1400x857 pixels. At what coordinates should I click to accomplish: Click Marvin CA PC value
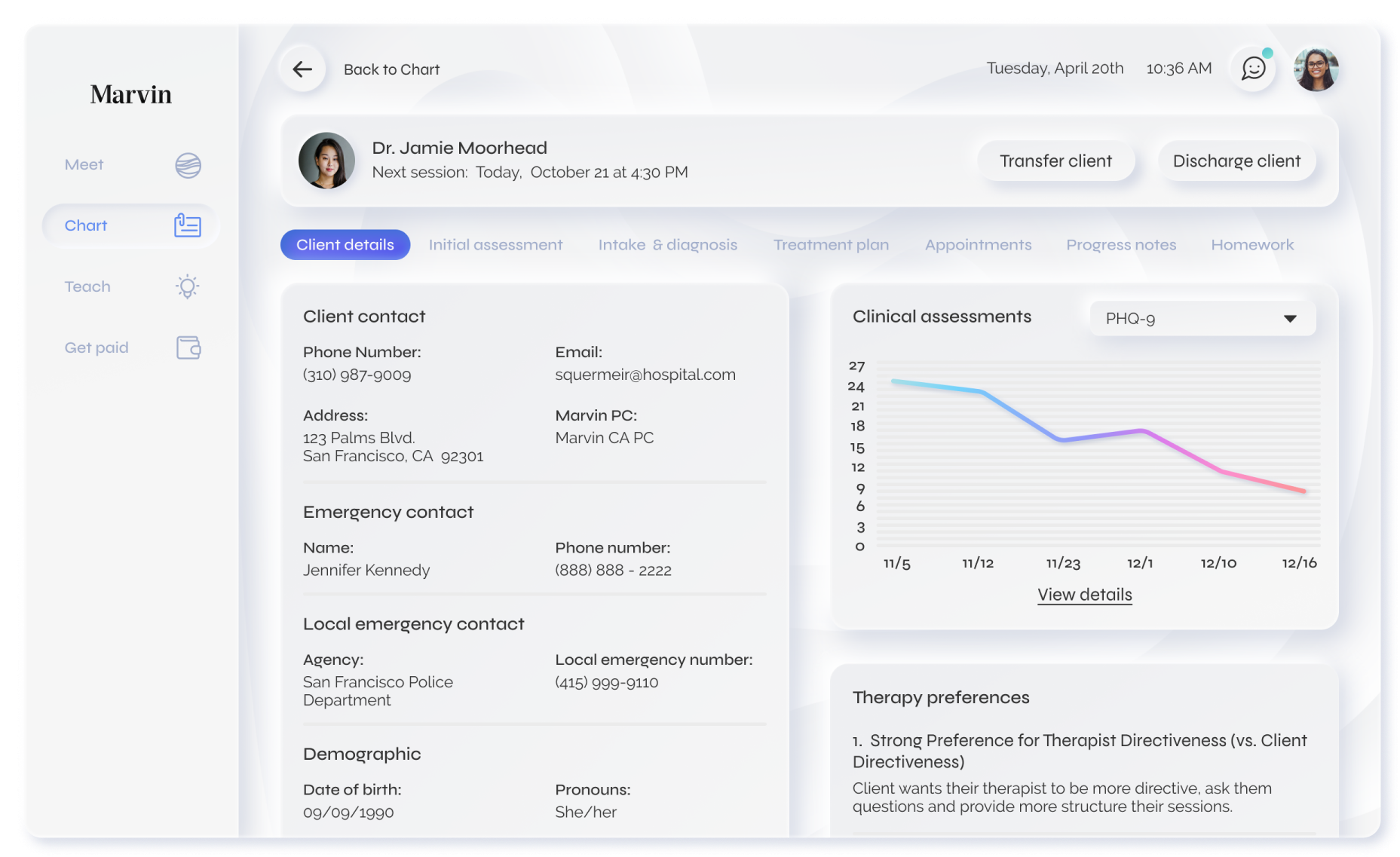(604, 438)
